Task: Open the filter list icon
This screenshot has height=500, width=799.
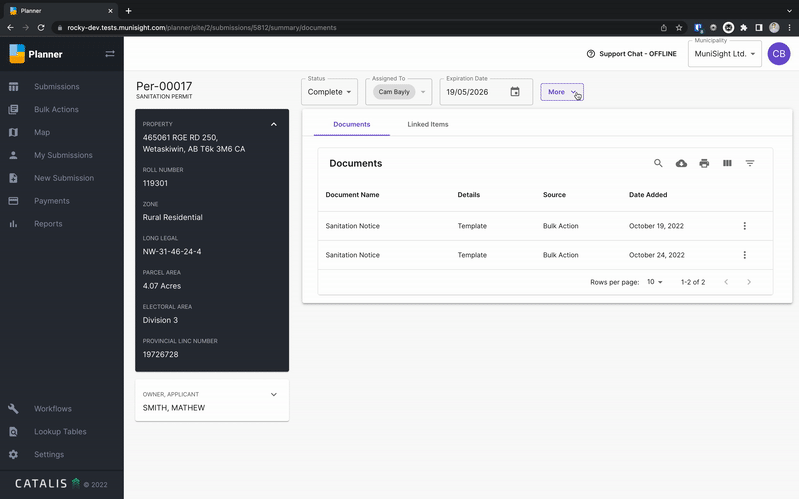Action: [x=750, y=163]
